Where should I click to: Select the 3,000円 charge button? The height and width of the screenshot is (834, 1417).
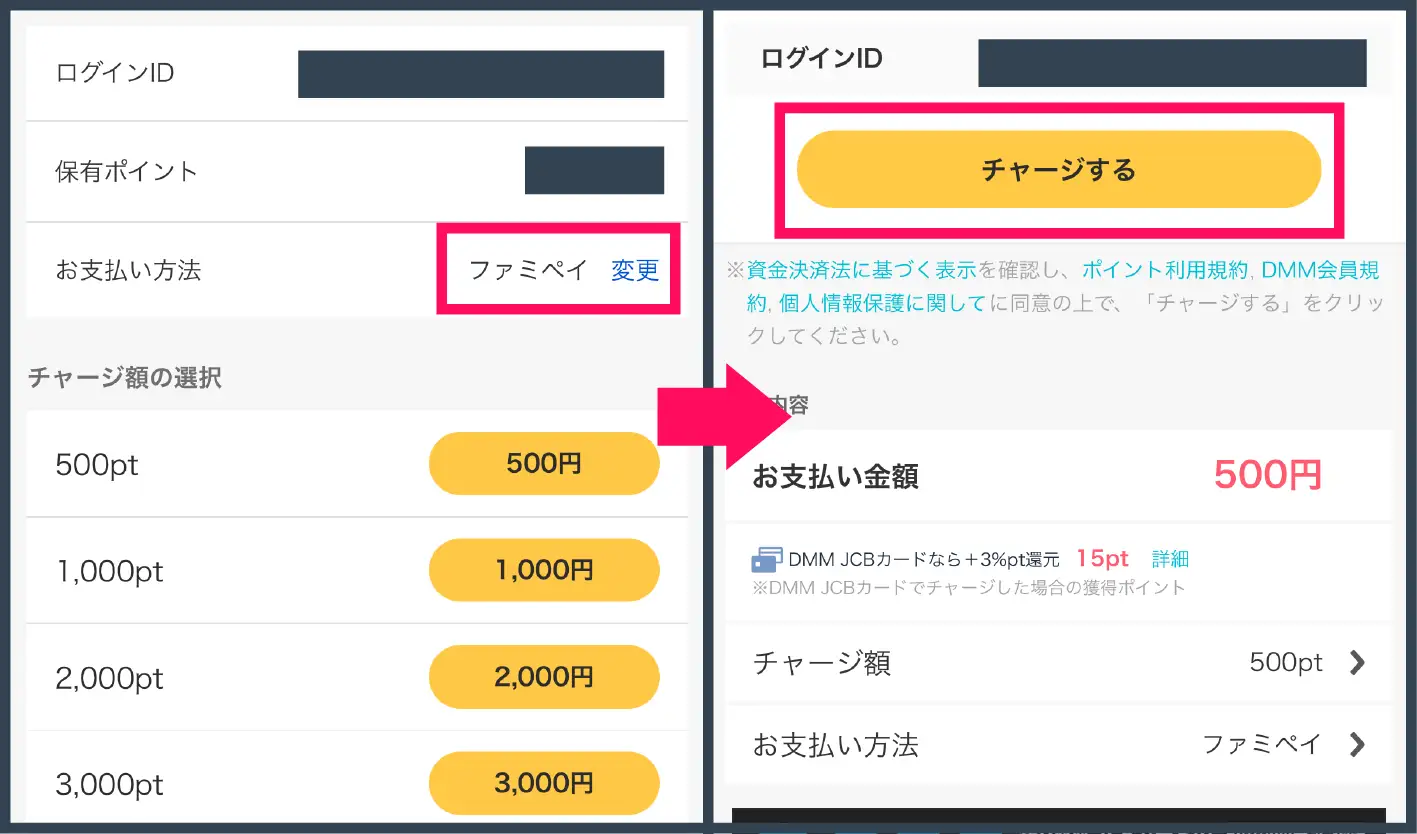click(x=543, y=783)
